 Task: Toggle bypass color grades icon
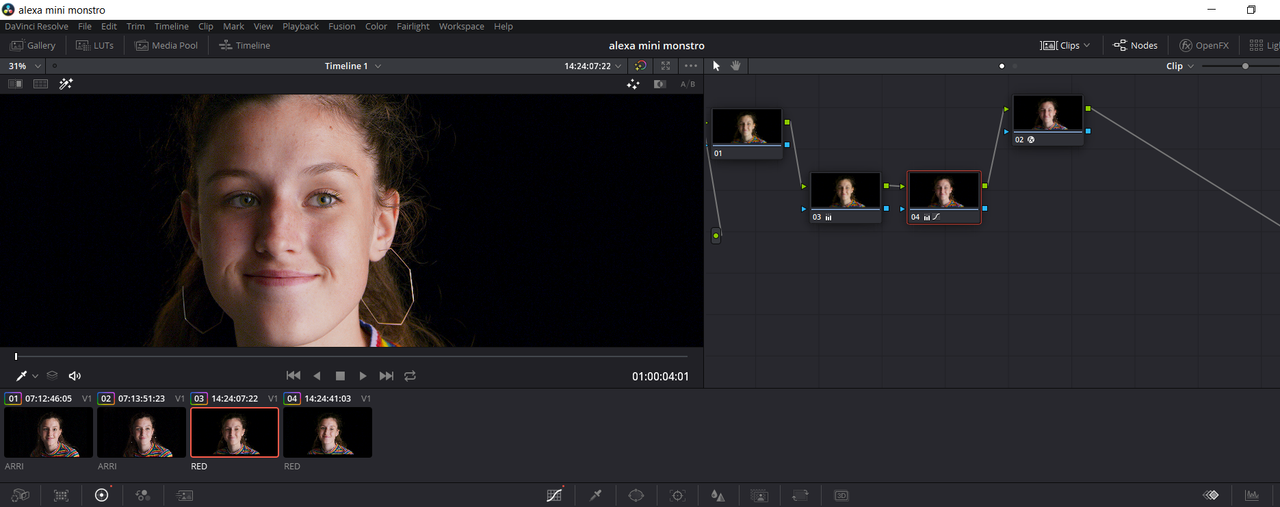640,66
